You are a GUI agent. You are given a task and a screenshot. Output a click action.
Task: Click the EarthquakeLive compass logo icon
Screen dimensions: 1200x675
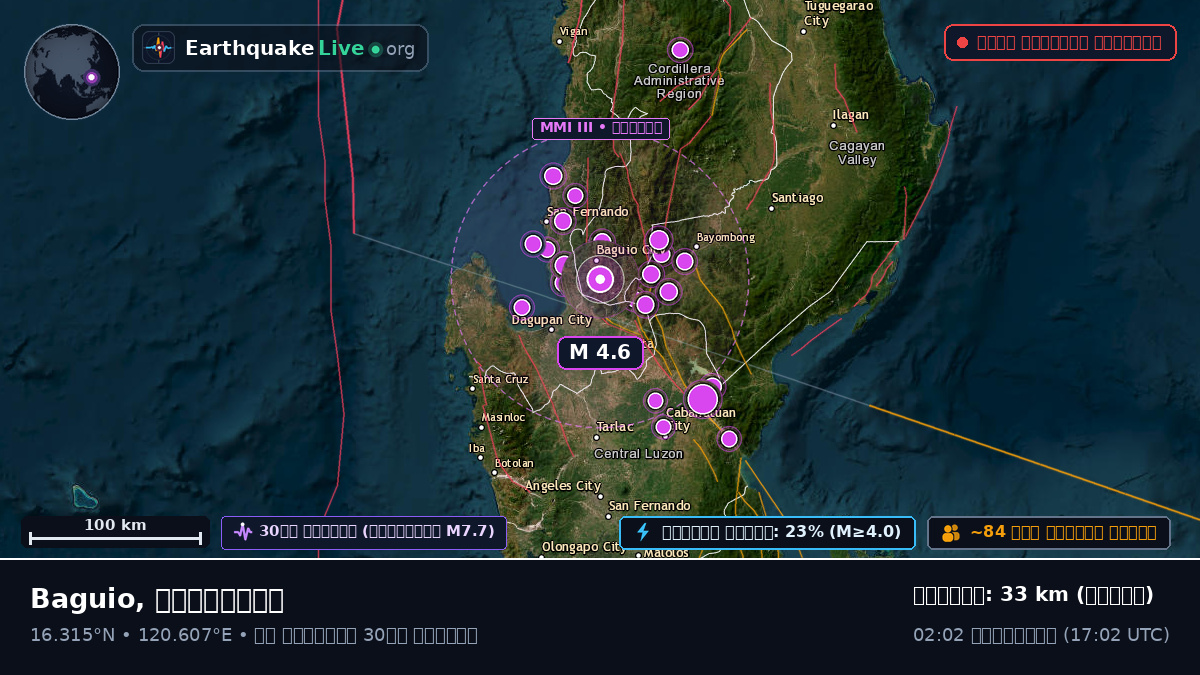[159, 48]
